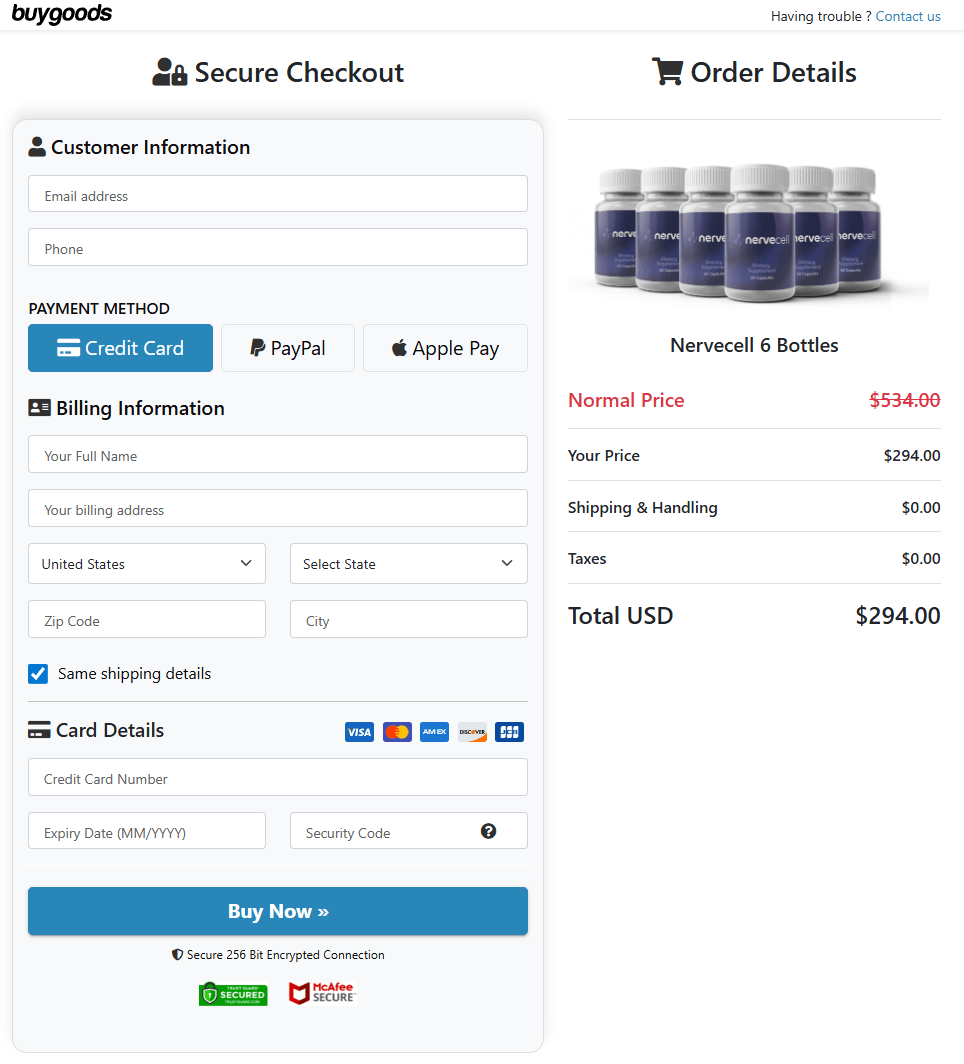Focus the Your Full Name field
Screen dimensions: 964x1064
[277, 455]
